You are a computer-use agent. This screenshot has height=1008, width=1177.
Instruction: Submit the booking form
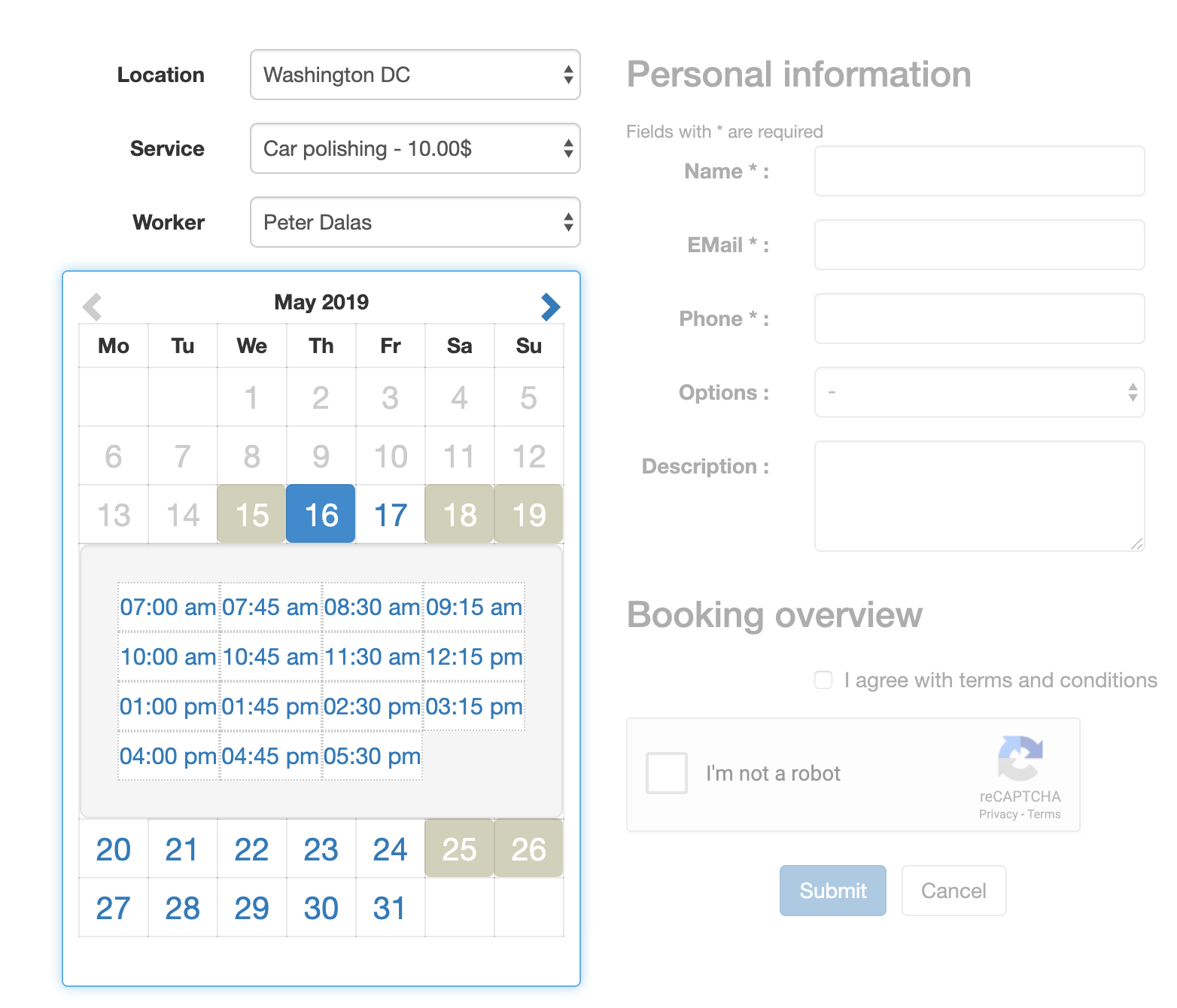pyautogui.click(x=832, y=891)
